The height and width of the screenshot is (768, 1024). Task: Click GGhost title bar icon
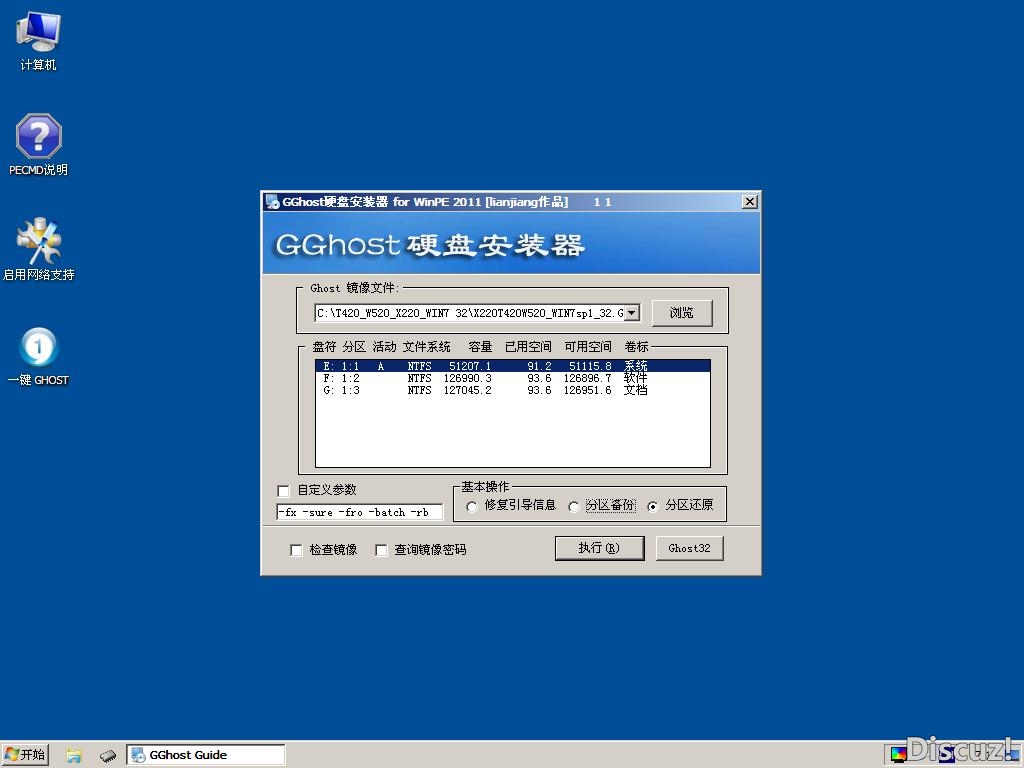(x=272, y=202)
